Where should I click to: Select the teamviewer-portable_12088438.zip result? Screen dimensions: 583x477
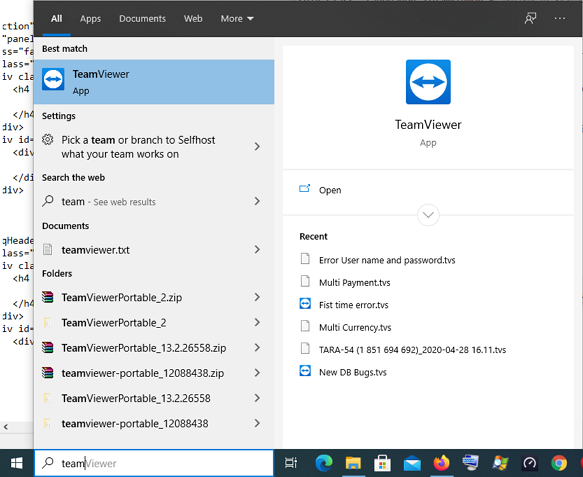[x=154, y=373]
